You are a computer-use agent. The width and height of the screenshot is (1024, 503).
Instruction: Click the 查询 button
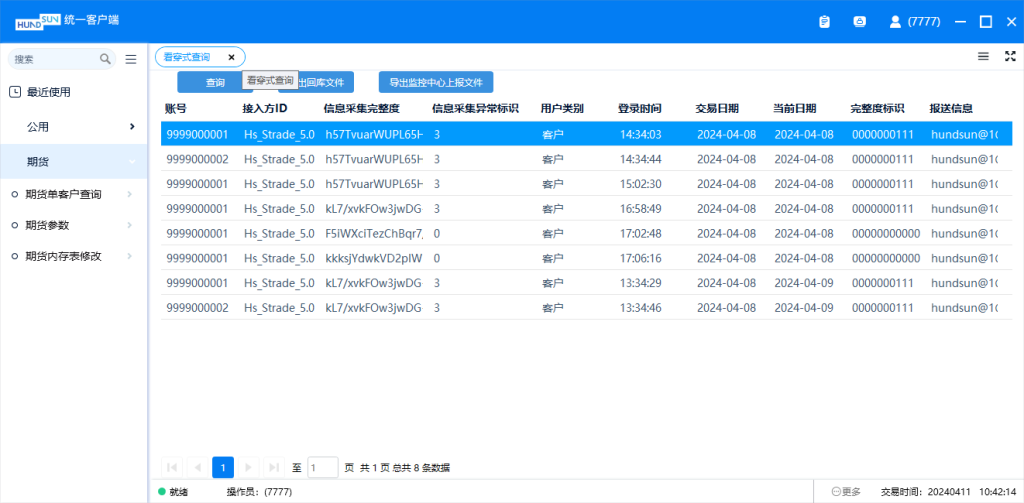click(x=214, y=83)
